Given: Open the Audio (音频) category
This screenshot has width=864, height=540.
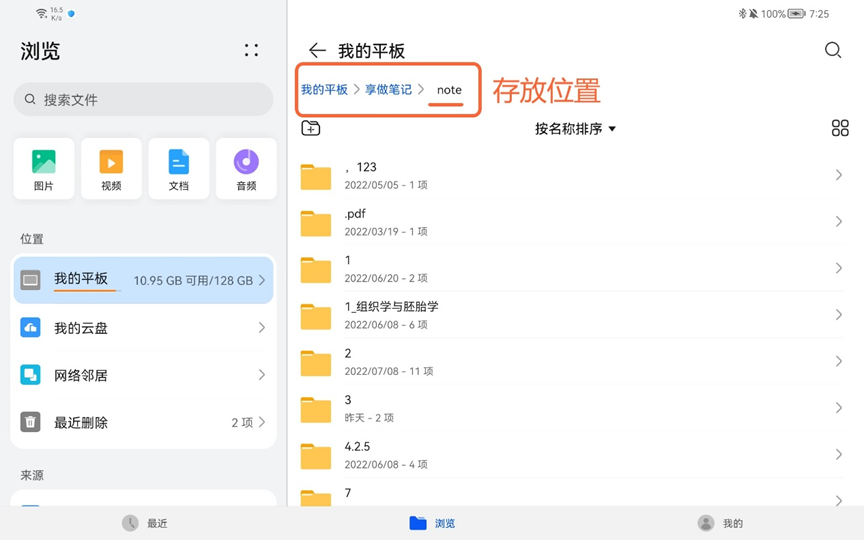Looking at the screenshot, I should (x=246, y=168).
